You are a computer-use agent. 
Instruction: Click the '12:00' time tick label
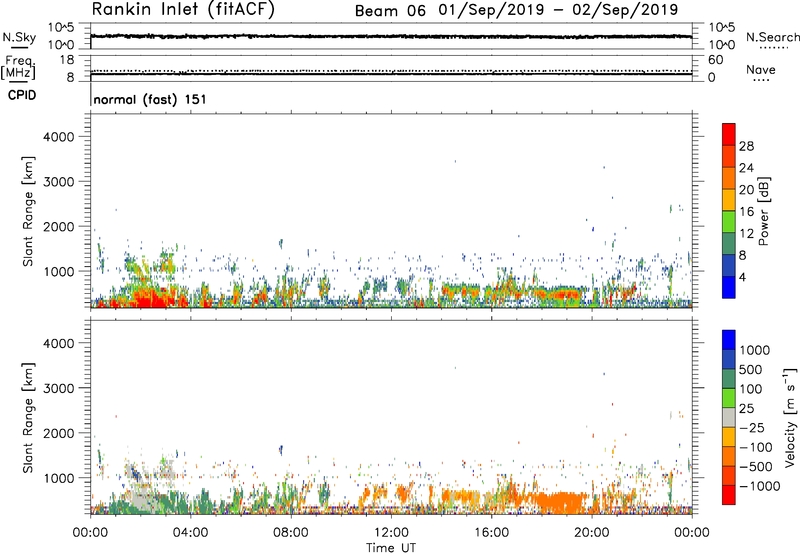click(391, 533)
